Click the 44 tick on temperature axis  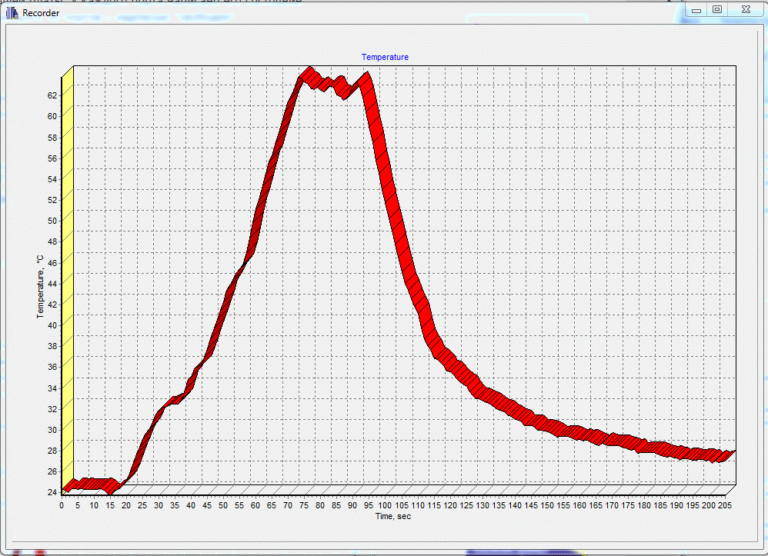coord(54,283)
